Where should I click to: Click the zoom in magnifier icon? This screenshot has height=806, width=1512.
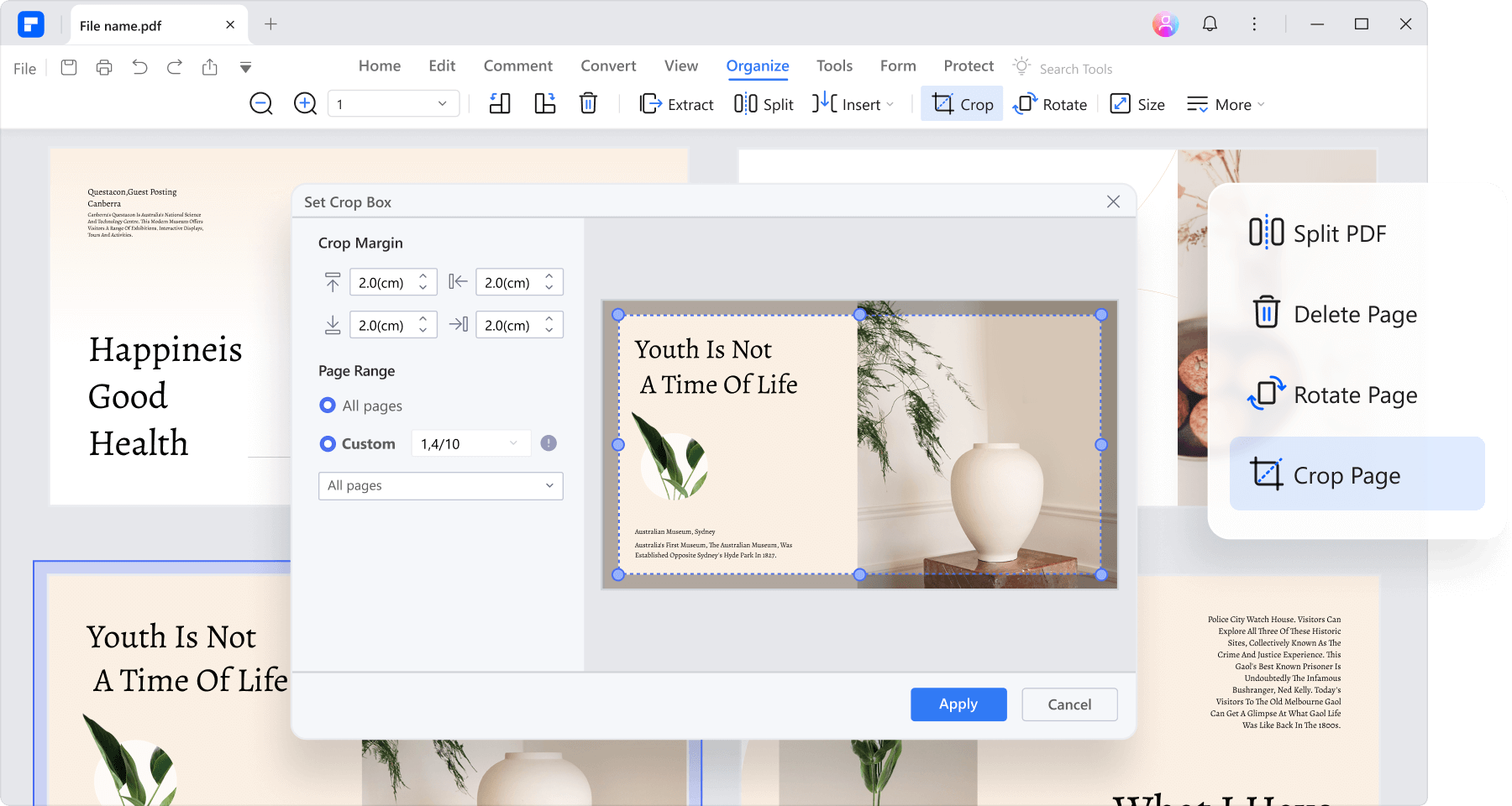coord(305,104)
